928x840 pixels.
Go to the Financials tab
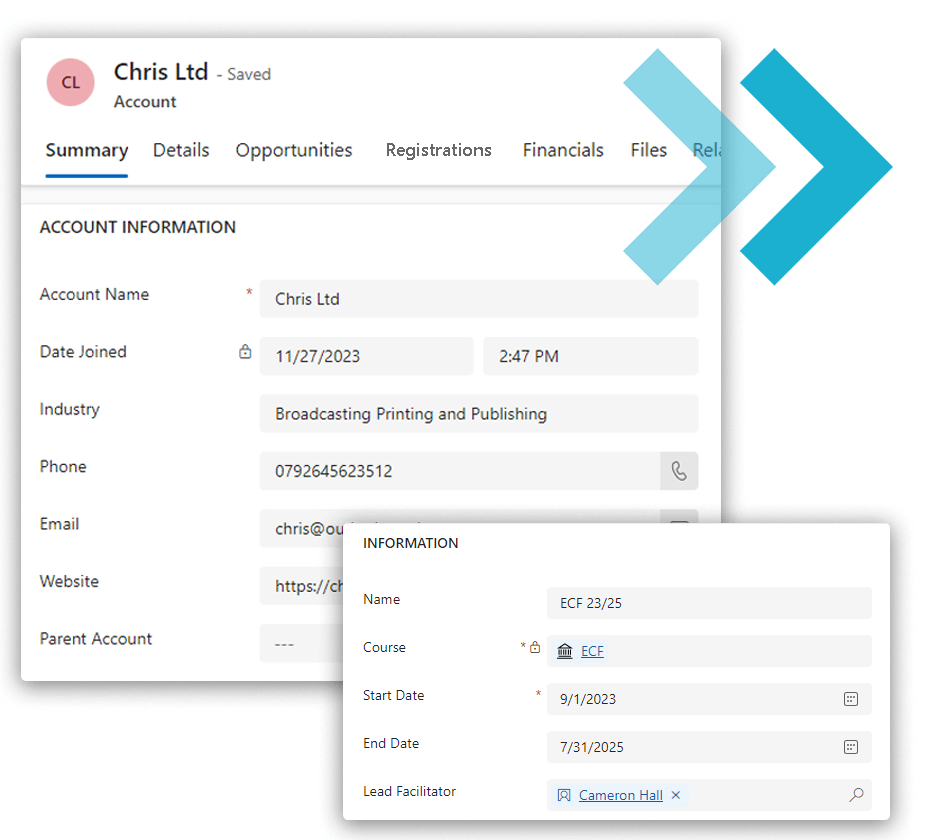563,150
